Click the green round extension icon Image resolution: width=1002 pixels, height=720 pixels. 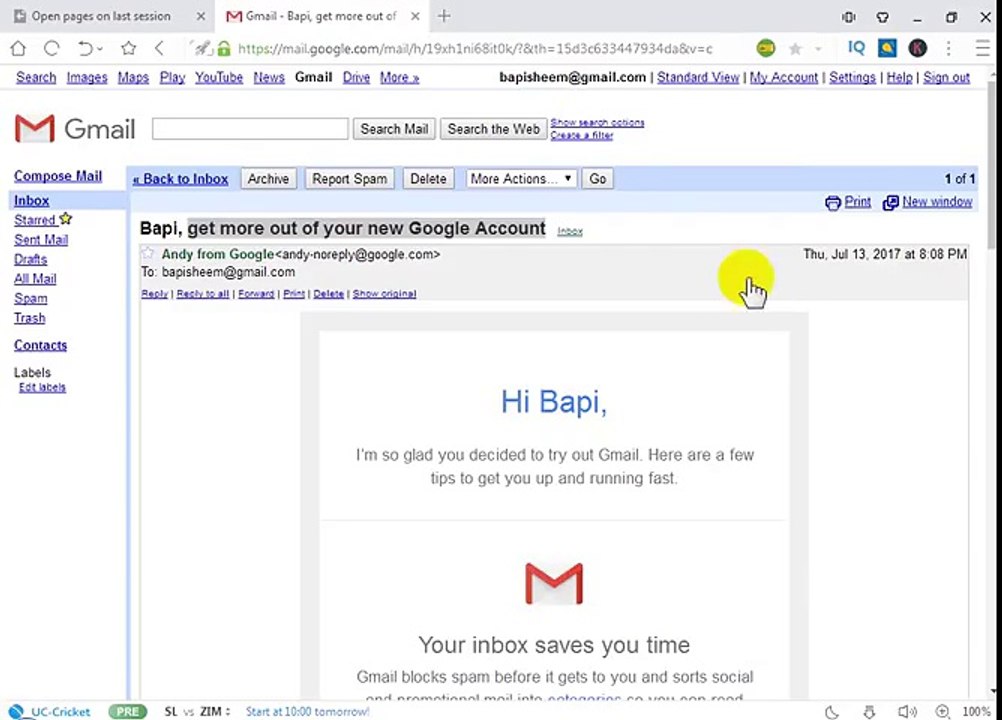point(766,48)
